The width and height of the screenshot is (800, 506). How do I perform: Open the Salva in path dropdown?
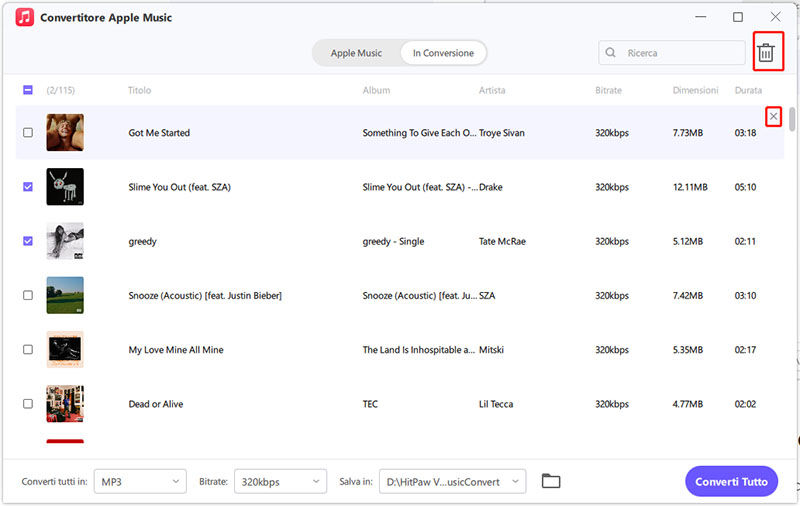coord(453,482)
